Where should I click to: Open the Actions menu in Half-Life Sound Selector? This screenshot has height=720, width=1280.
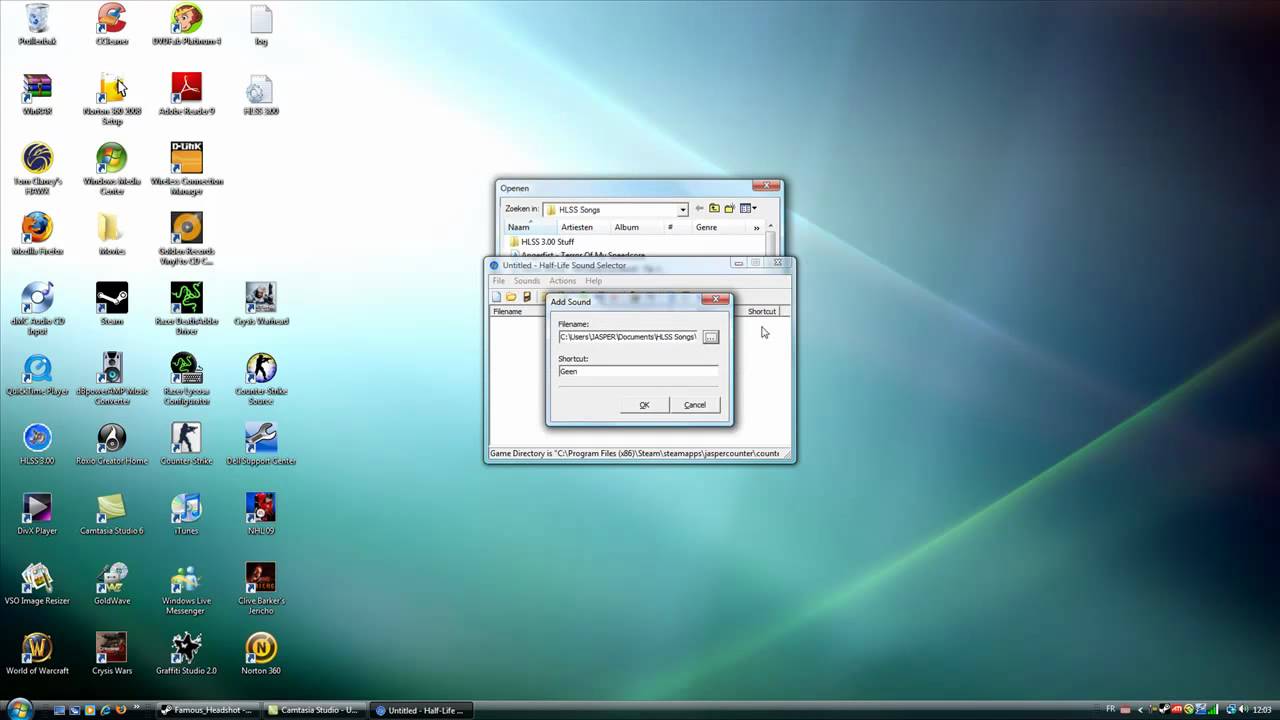pyautogui.click(x=563, y=281)
